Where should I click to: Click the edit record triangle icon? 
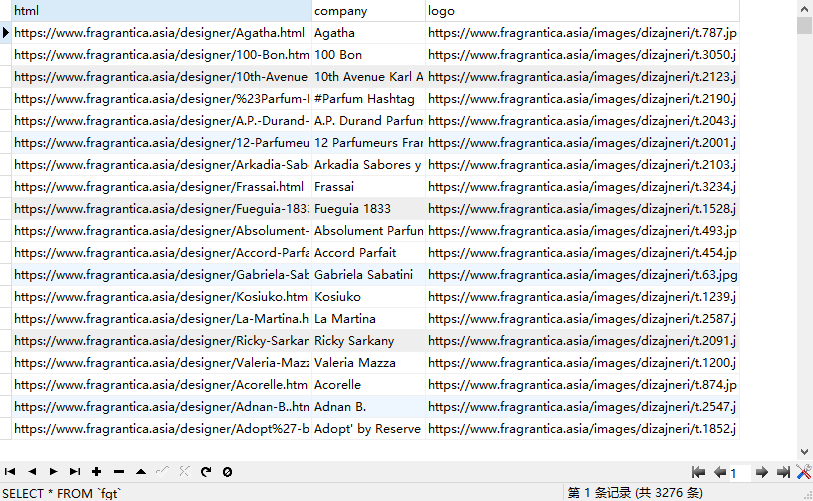[x=141, y=471]
